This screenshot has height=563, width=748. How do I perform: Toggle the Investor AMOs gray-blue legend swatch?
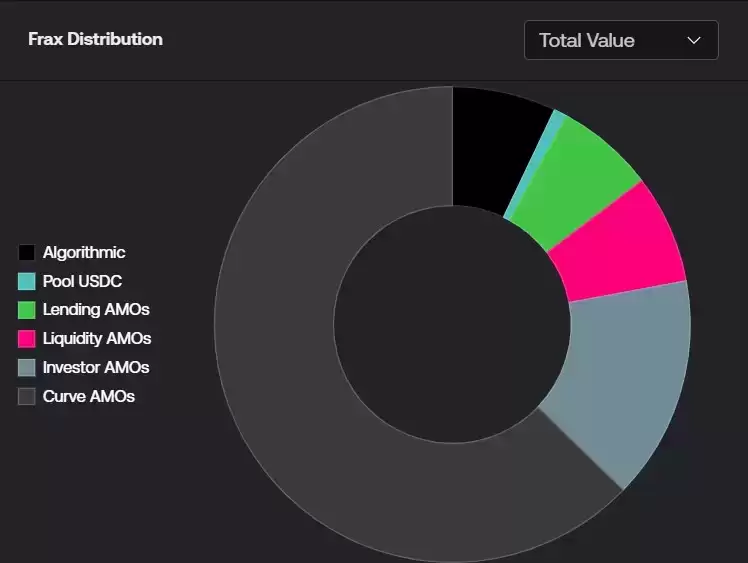(x=27, y=367)
